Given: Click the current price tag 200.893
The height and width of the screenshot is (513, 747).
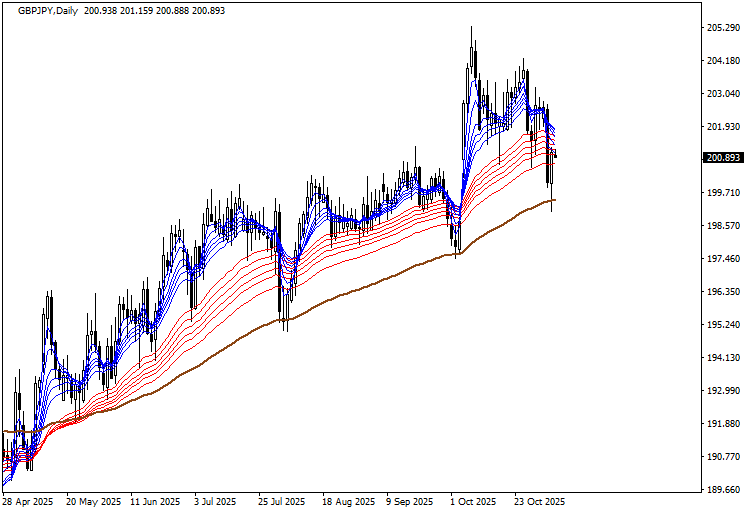Looking at the screenshot, I should pyautogui.click(x=722, y=158).
